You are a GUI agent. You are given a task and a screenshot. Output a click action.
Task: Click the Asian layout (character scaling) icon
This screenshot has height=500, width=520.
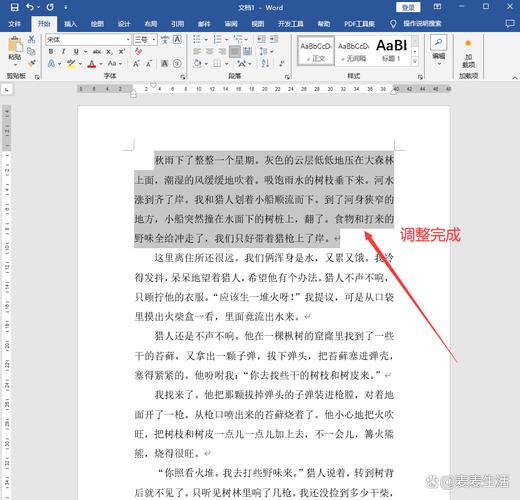click(x=242, y=63)
